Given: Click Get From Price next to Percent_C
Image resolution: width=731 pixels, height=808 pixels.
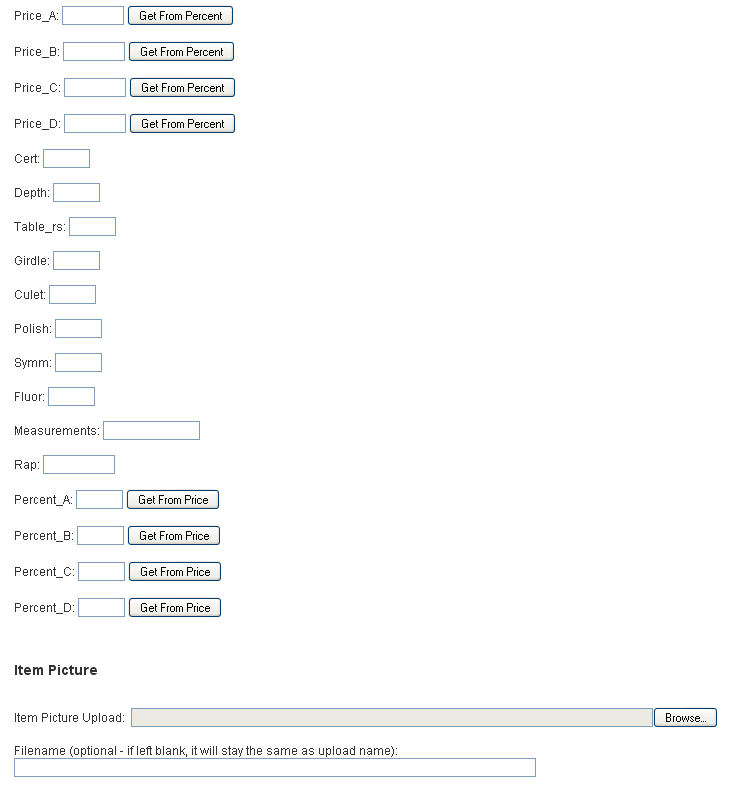Looking at the screenshot, I should tap(175, 572).
